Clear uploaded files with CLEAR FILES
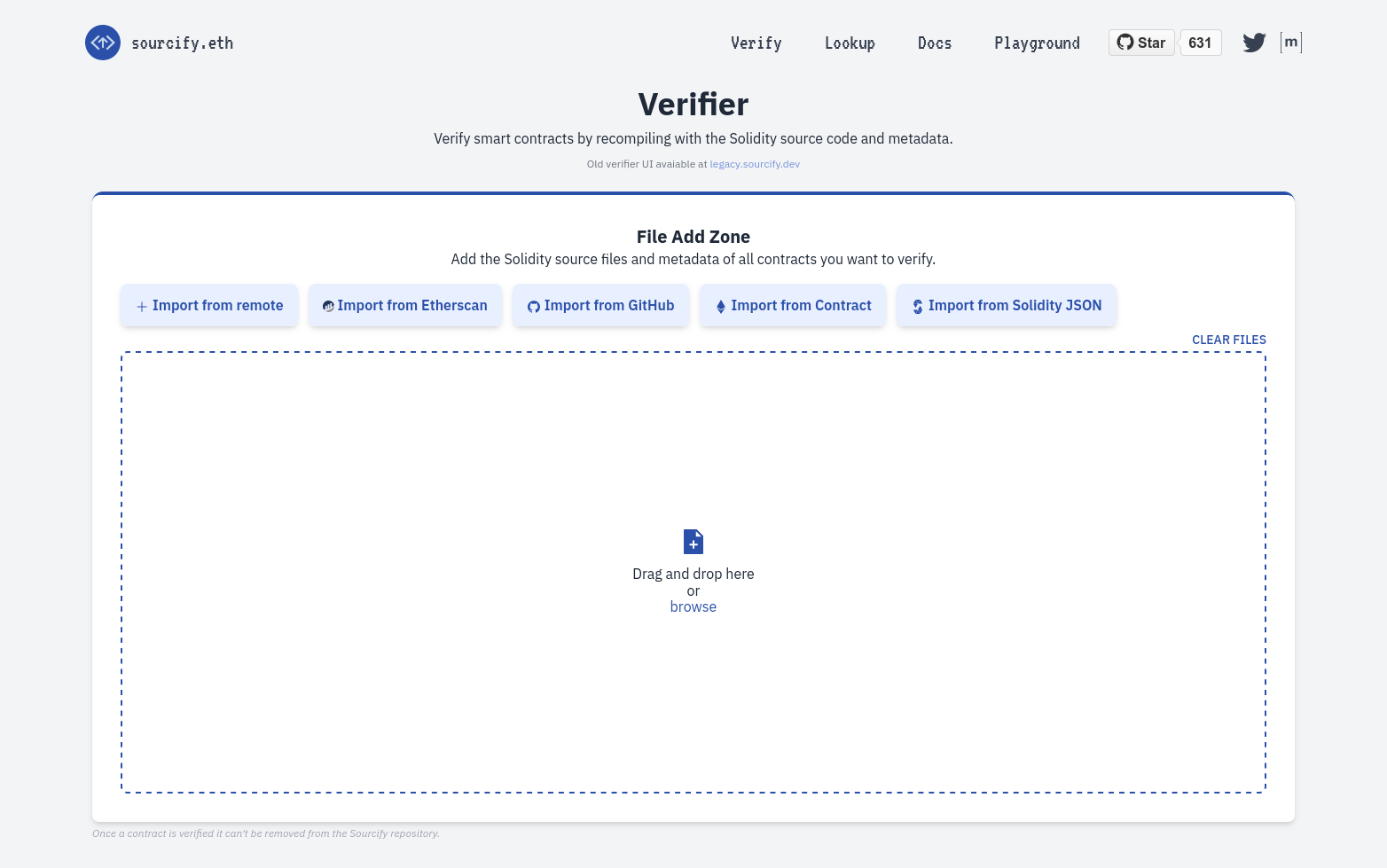 click(1229, 340)
